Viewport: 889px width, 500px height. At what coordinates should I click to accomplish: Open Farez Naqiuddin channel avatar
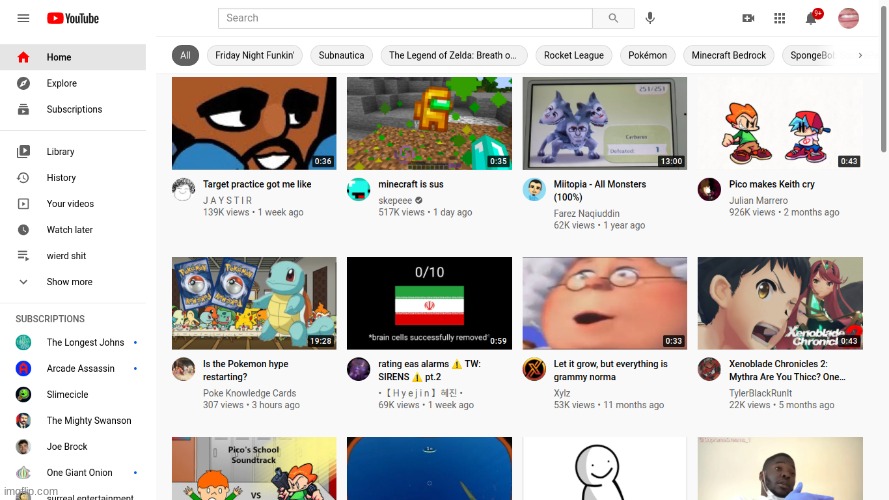click(534, 189)
